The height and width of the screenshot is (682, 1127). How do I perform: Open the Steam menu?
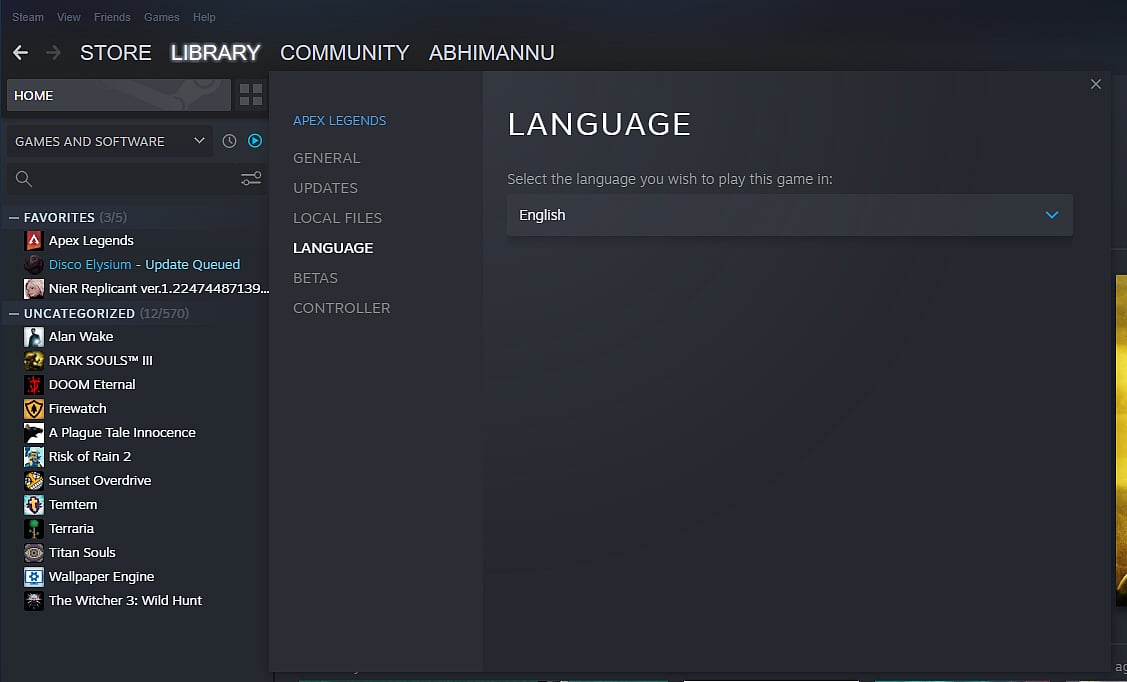[x=27, y=17]
